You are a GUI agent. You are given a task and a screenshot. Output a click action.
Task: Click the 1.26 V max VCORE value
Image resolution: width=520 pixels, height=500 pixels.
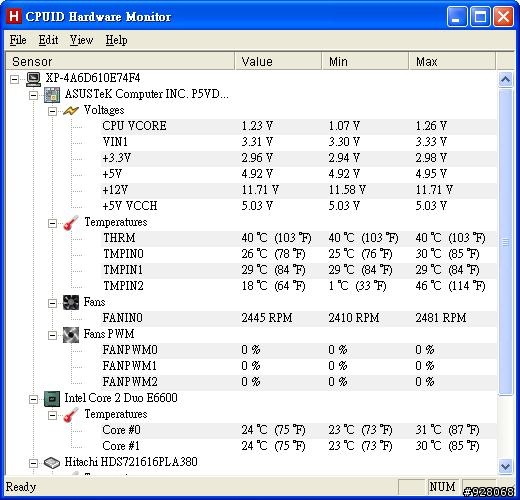click(x=431, y=126)
